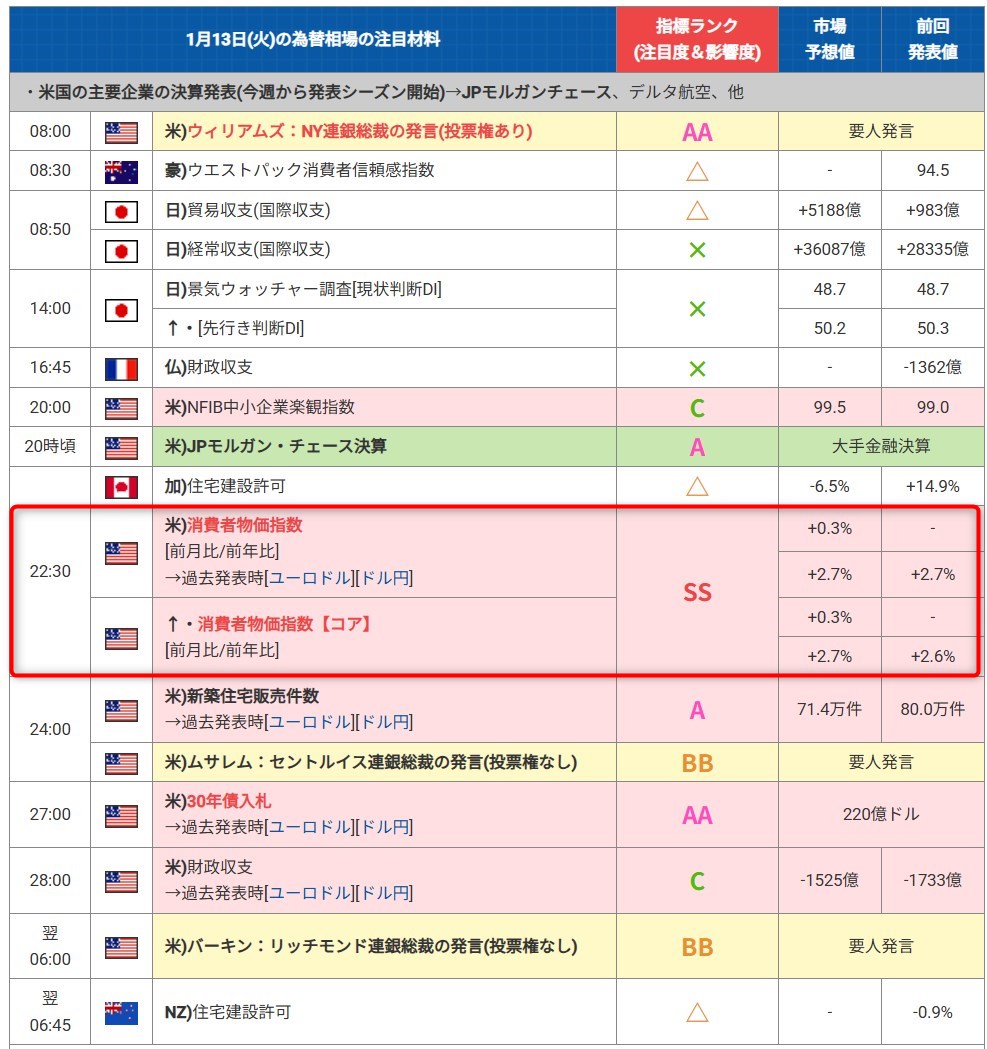Image resolution: width=987 pixels, height=1049 pixels.
Task: Click the Australian flag beside ウエストパック消費者信頼感指数
Action: (x=121, y=171)
